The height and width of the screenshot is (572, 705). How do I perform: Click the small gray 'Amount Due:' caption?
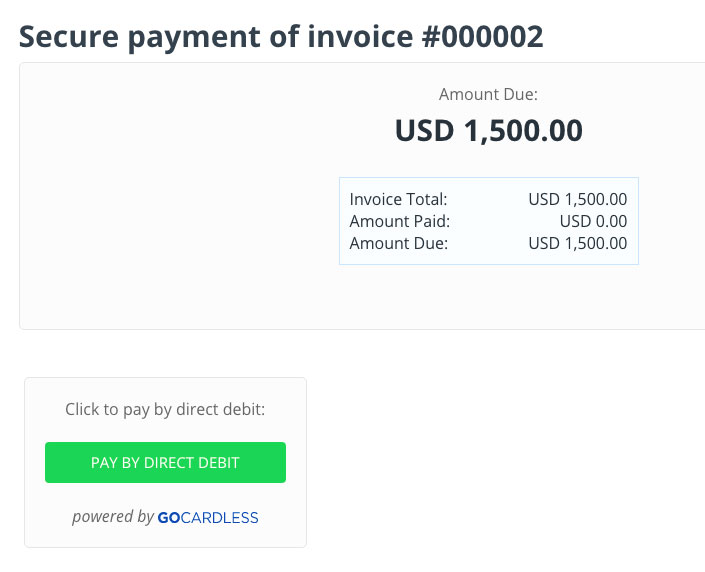tap(488, 95)
